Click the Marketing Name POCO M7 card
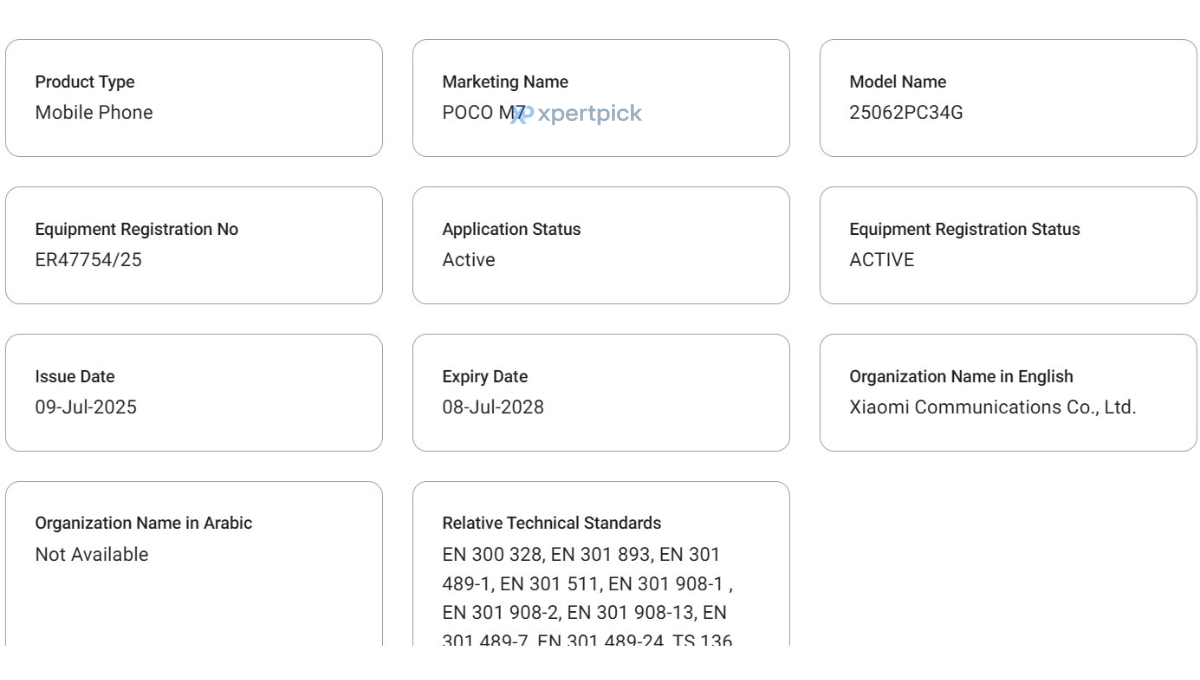 (x=601, y=98)
